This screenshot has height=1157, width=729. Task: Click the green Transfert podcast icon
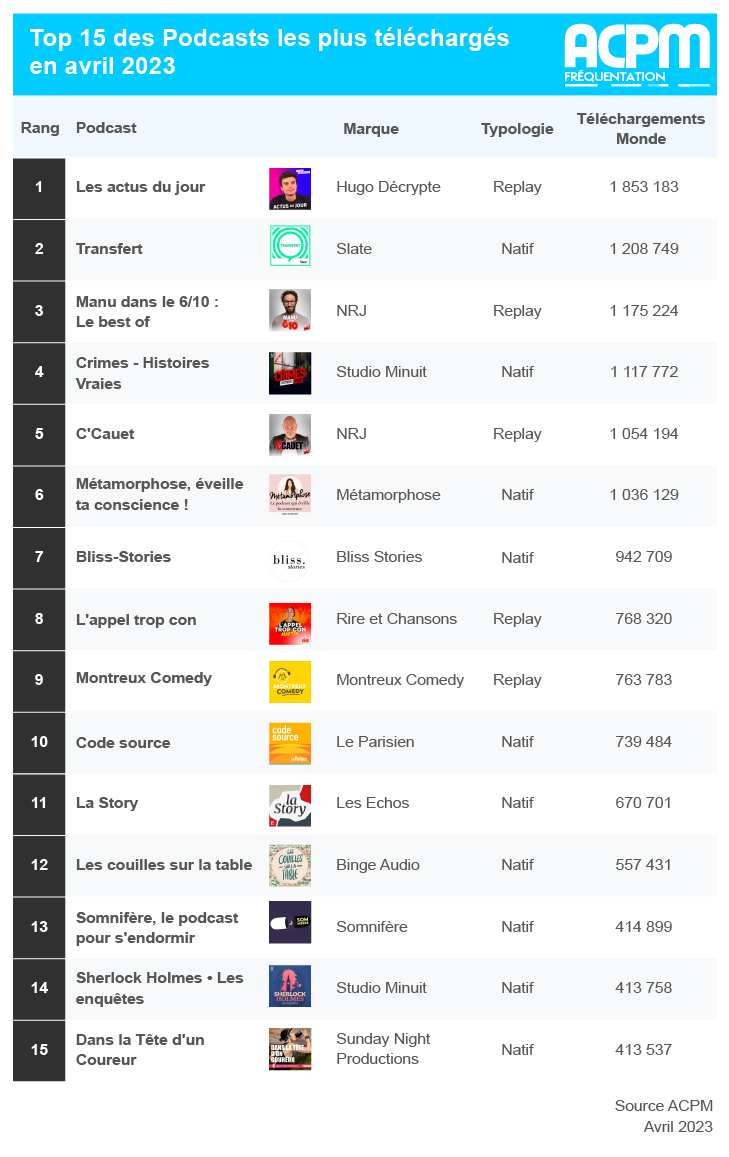tap(290, 246)
